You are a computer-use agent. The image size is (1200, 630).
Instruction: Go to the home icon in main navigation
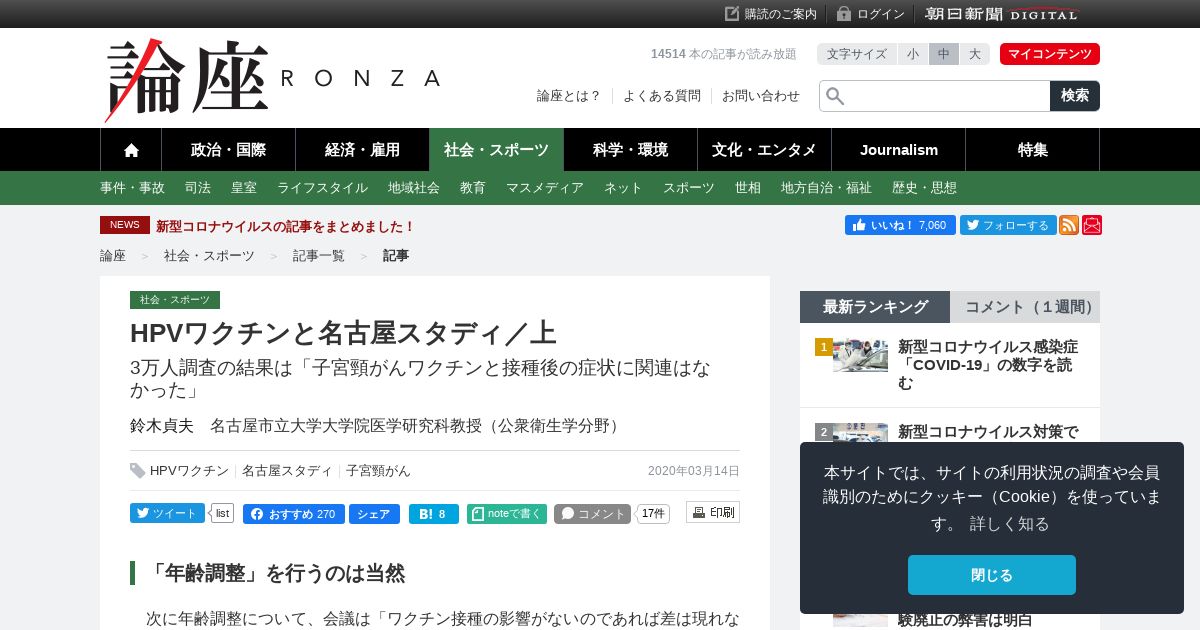(131, 150)
